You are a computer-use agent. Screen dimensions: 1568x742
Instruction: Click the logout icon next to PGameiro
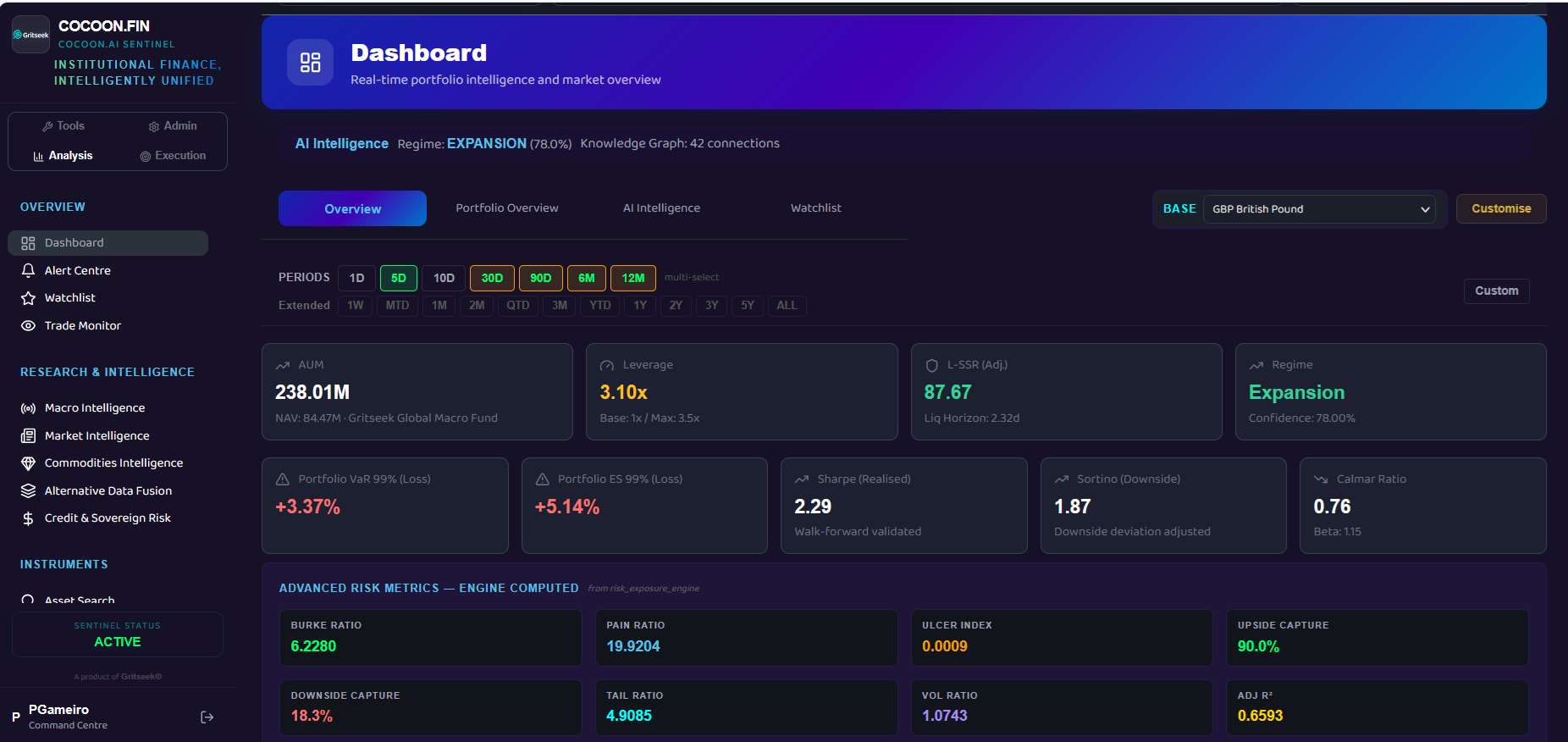tap(207, 717)
